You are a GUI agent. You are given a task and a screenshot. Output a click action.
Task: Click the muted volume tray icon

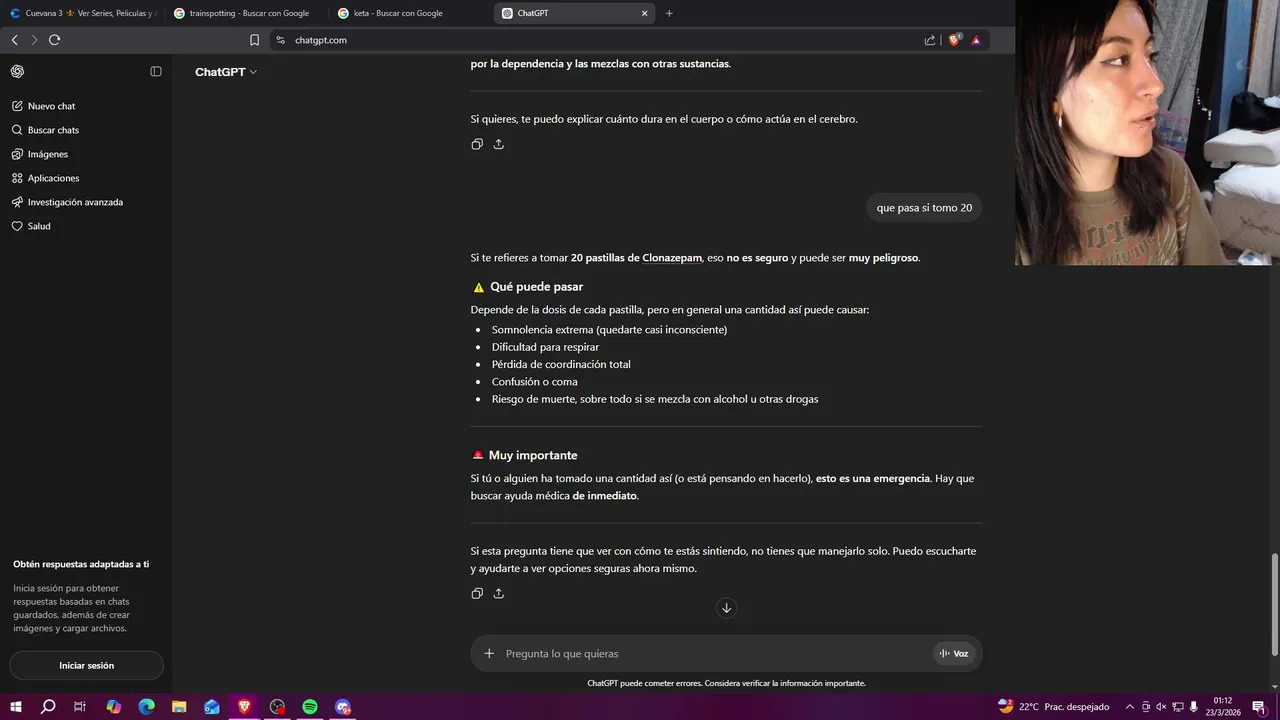(x=1162, y=707)
